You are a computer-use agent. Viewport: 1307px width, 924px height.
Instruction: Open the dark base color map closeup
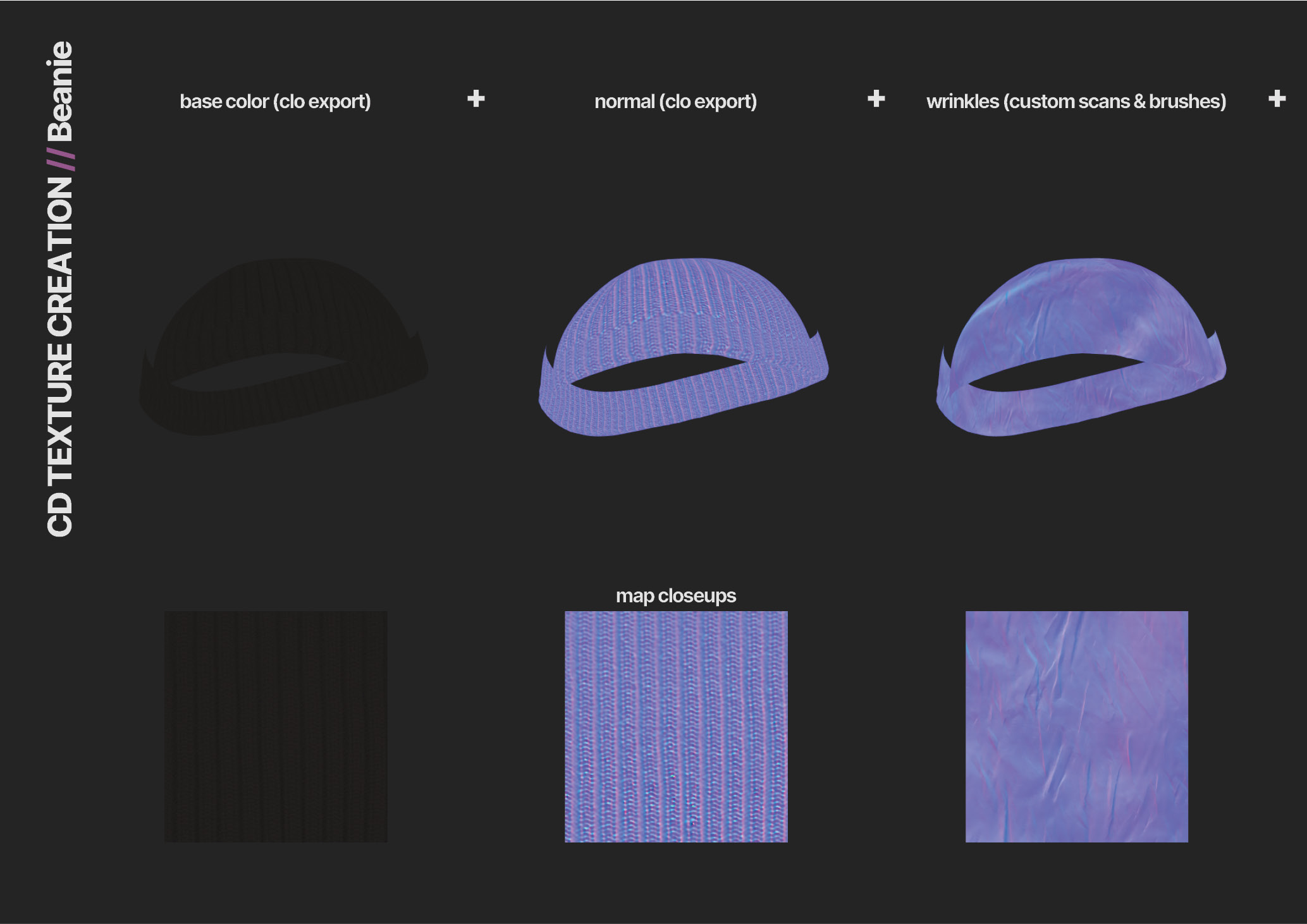[276, 726]
